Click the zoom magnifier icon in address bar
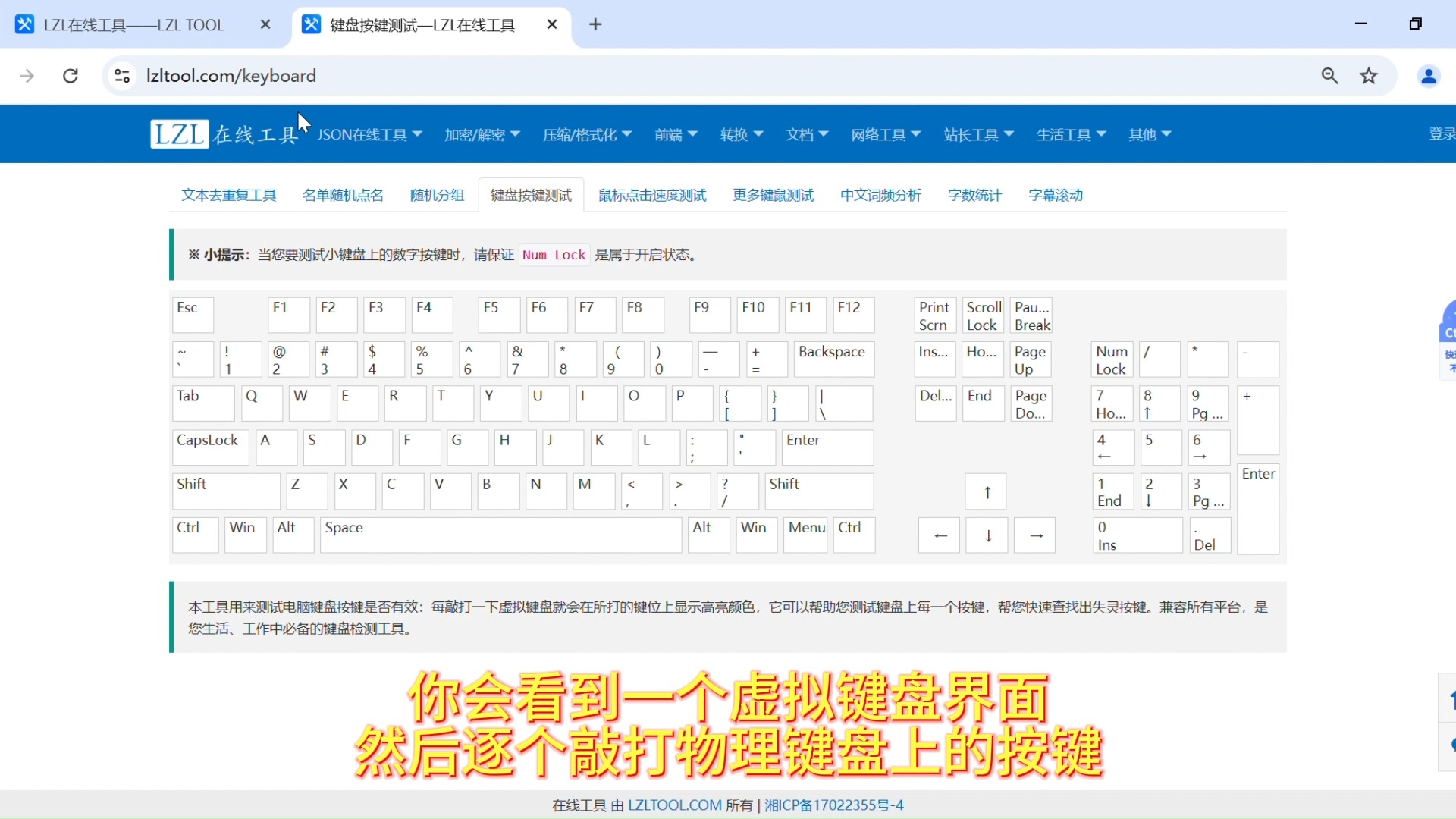1456x819 pixels. pyautogui.click(x=1329, y=76)
